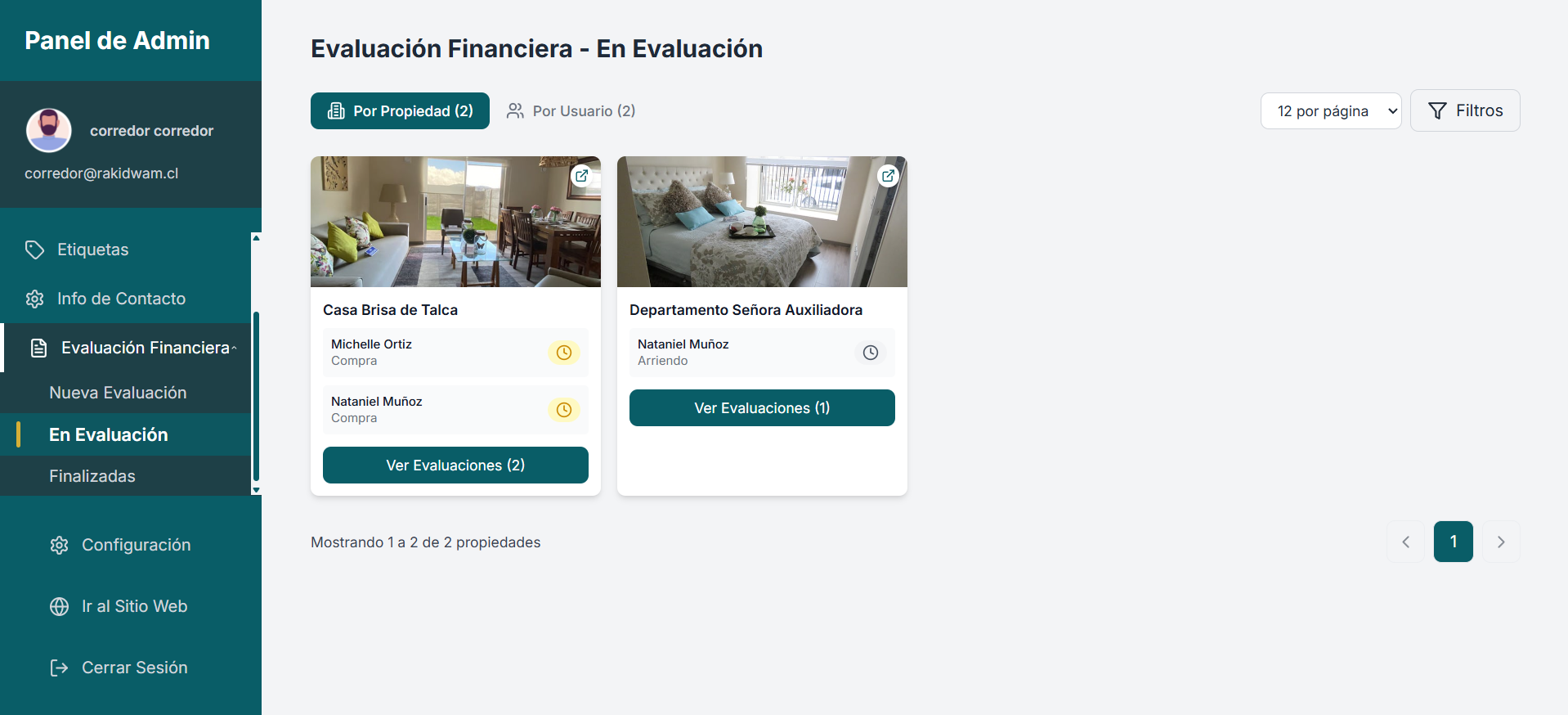
Task: Click the Cerrar Sesión logout icon
Action: point(59,668)
